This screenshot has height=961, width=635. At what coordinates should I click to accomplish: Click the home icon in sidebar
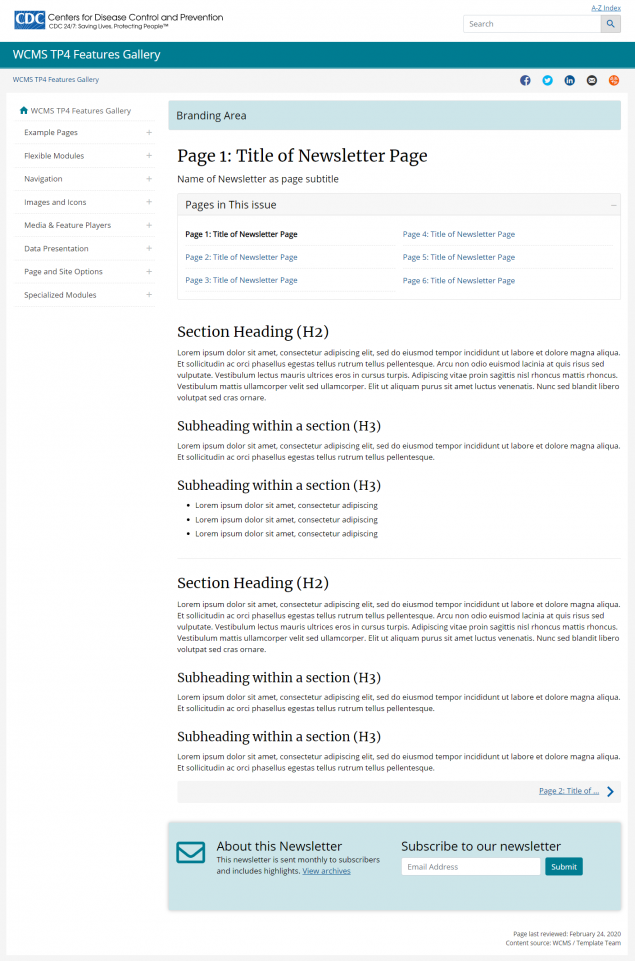pyautogui.click(x=24, y=110)
